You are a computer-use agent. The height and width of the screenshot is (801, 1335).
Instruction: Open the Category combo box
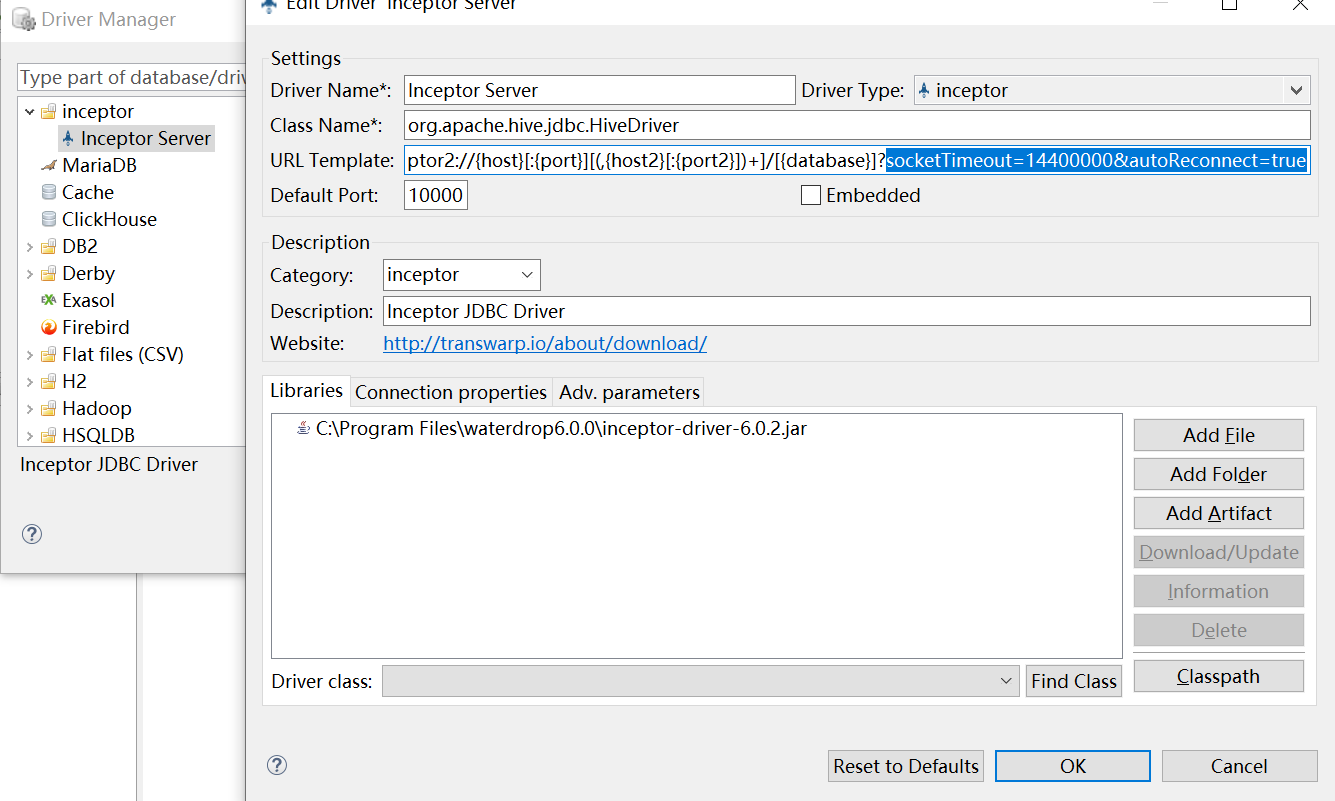pos(527,275)
